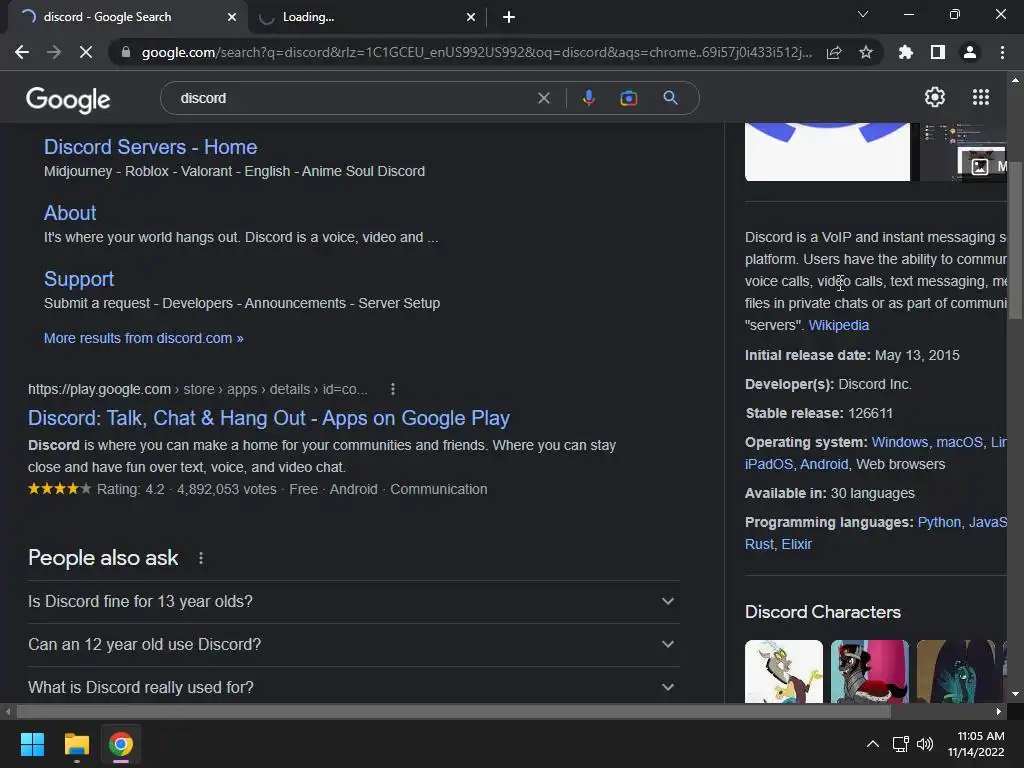Open the Windows Start menu
Image resolution: width=1024 pixels, height=768 pixels.
pos(32,744)
